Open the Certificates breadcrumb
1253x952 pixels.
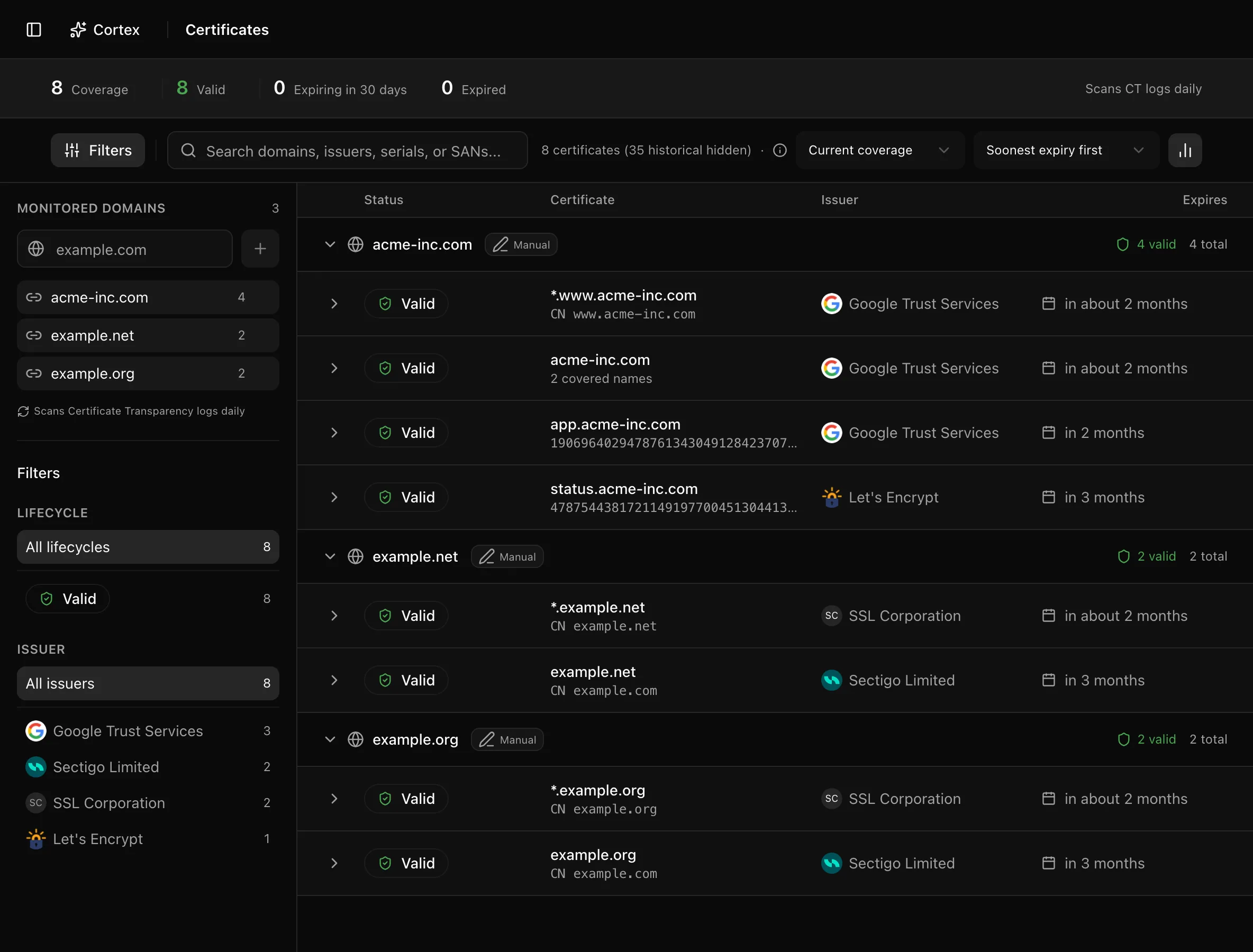tap(228, 30)
